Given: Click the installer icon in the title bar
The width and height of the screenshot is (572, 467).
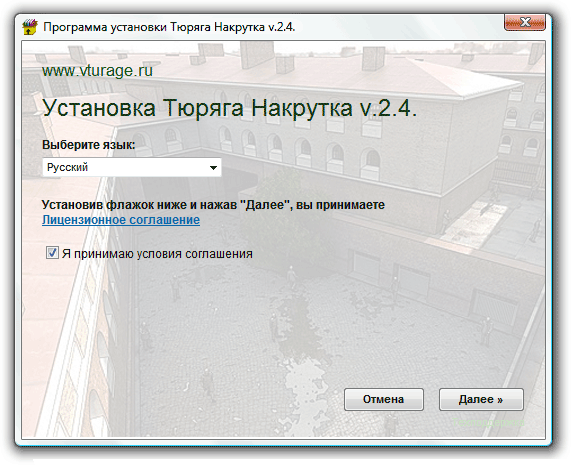Looking at the screenshot, I should pyautogui.click(x=30, y=27).
